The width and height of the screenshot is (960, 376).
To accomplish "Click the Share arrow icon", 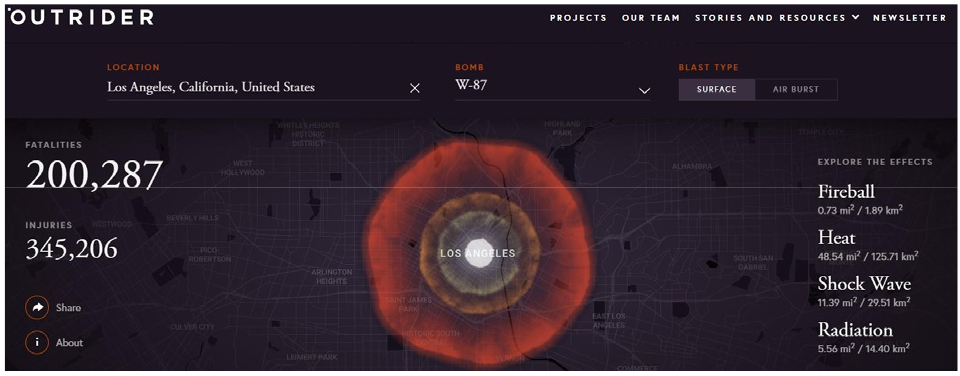I will (37, 307).
